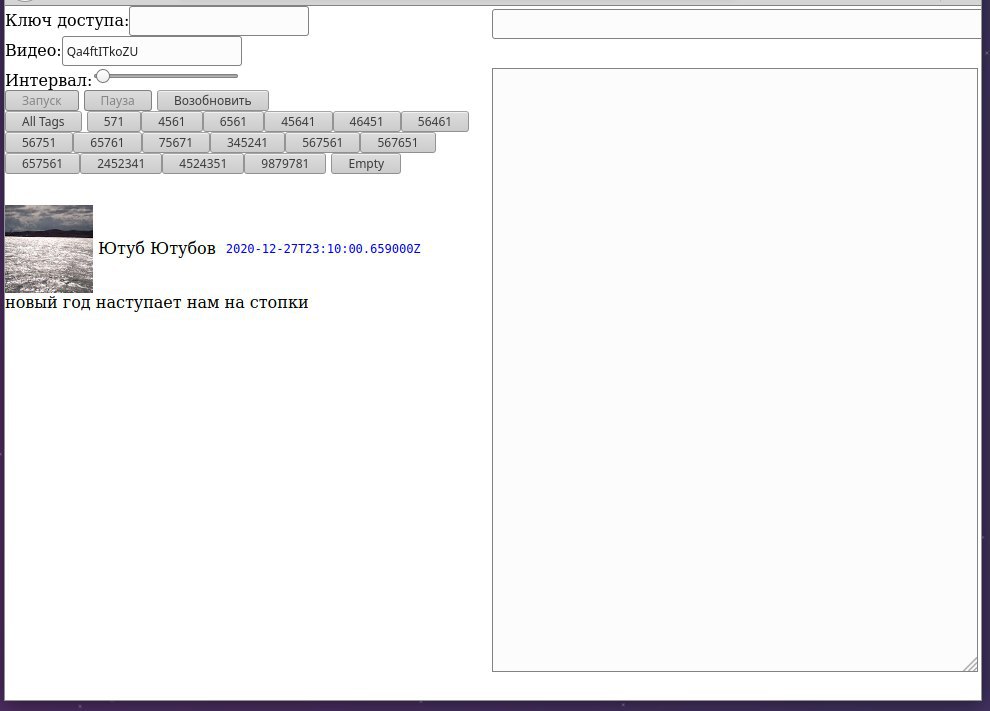
Task: Filter by tag 4524351
Action: point(203,164)
